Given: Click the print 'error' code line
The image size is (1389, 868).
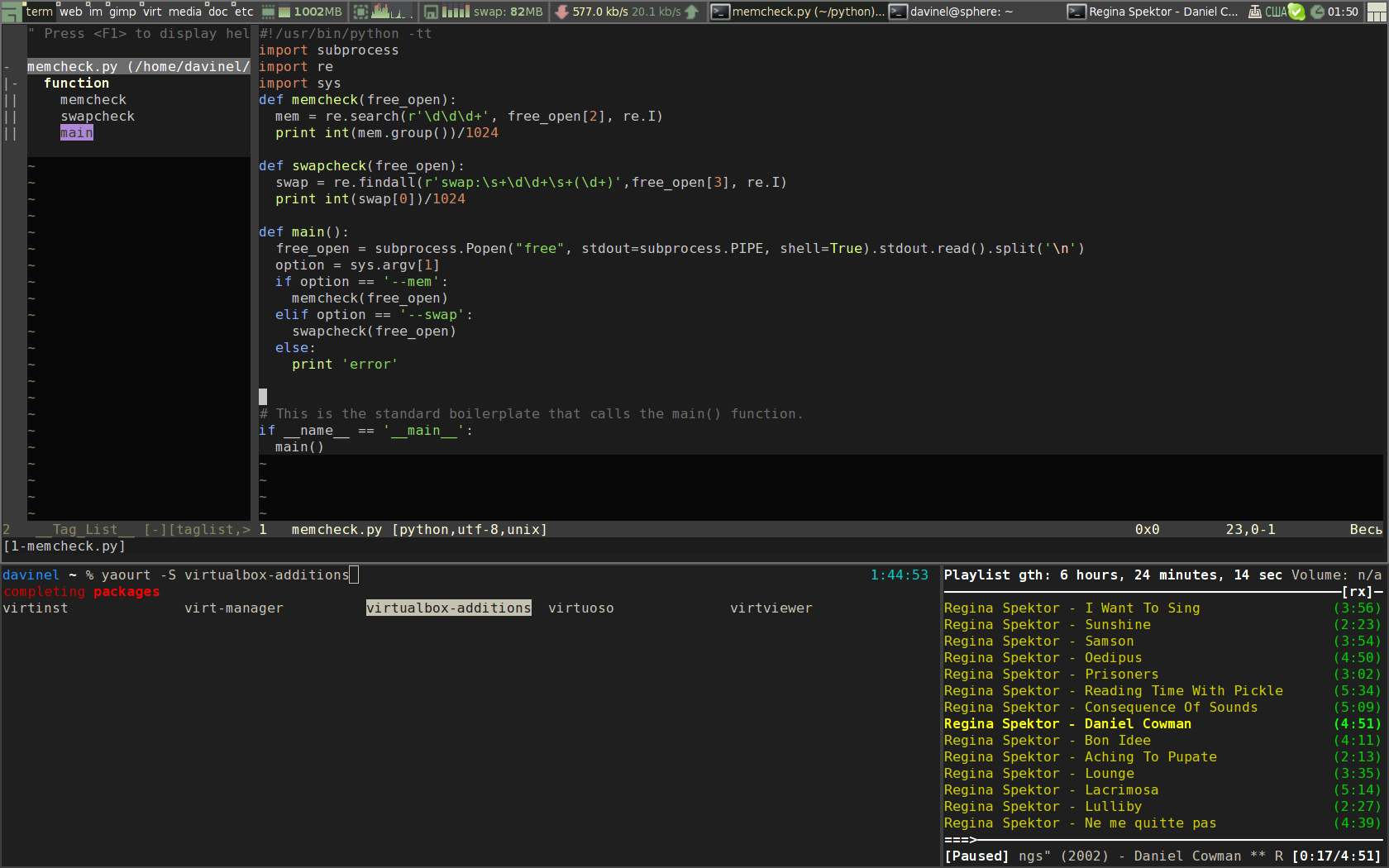Looking at the screenshot, I should click(x=345, y=365).
